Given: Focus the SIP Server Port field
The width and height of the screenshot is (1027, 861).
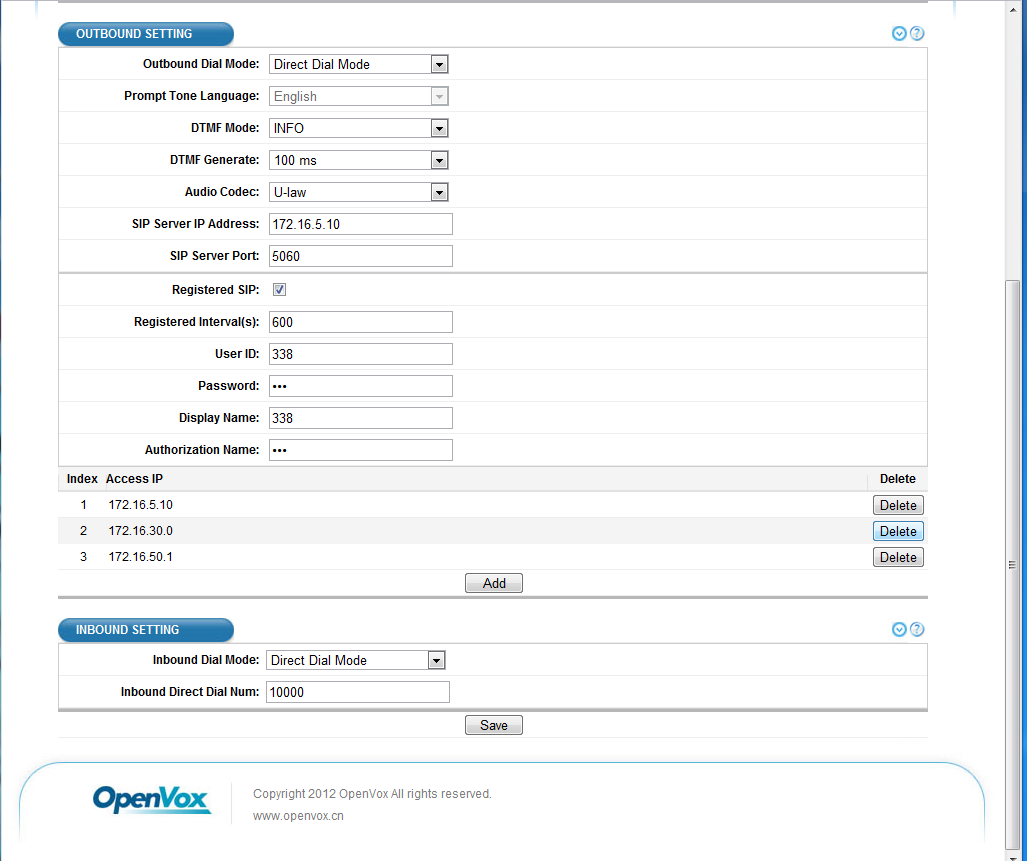Looking at the screenshot, I should pos(360,256).
